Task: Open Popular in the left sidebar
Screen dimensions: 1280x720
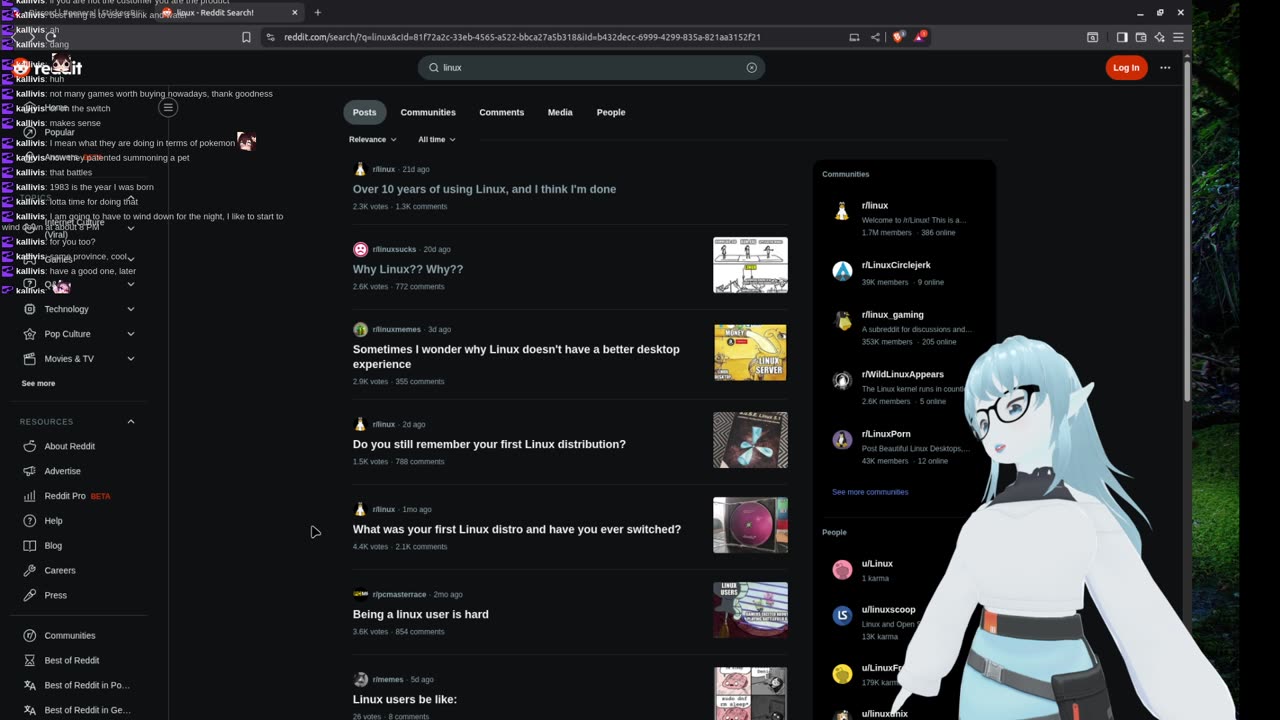Action: (59, 132)
